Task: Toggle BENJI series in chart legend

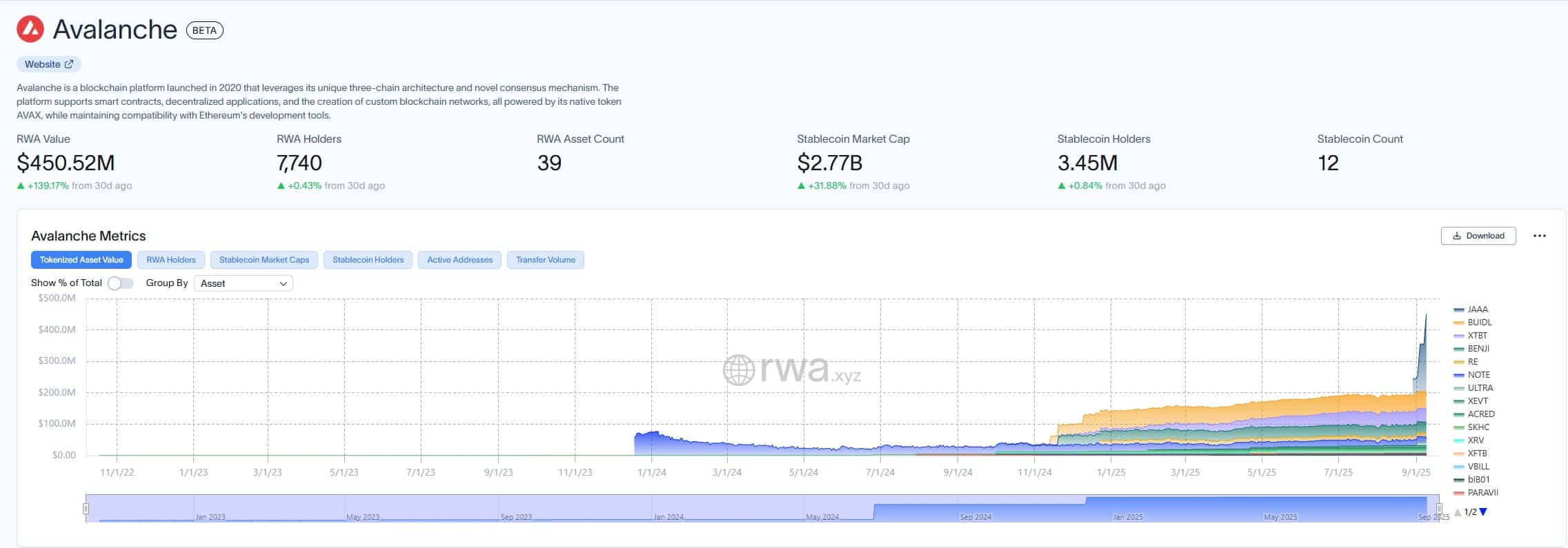Action: [x=1471, y=349]
